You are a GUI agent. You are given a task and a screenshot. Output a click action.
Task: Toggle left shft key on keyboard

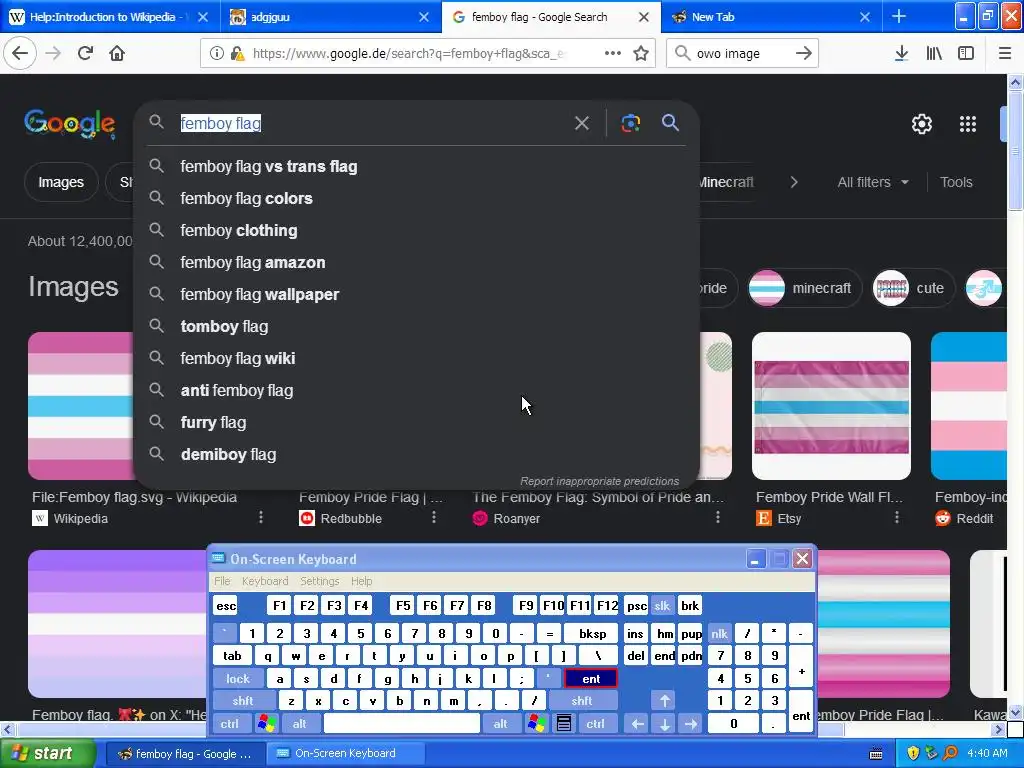242,701
